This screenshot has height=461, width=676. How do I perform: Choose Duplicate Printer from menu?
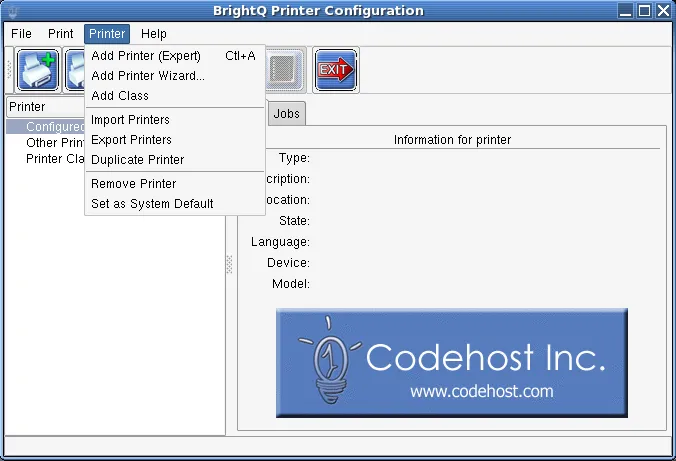(175, 160)
